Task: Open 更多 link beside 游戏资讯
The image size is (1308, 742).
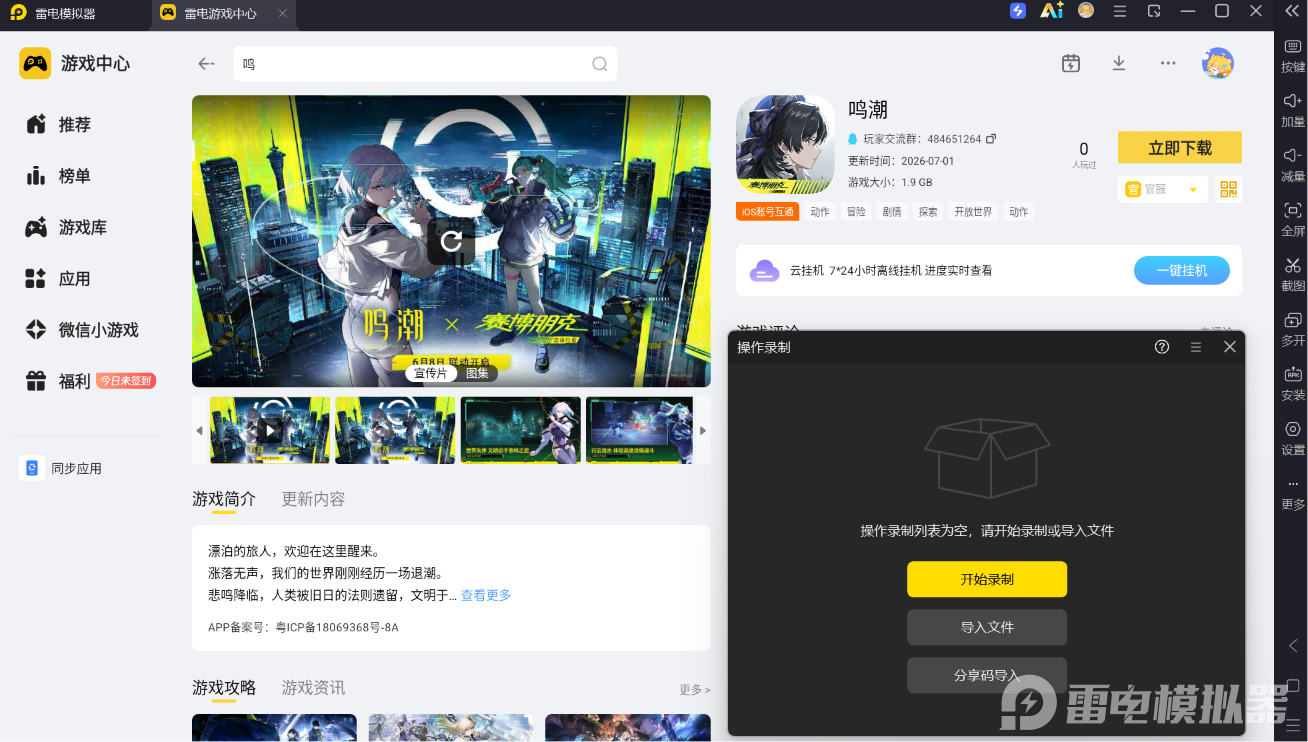Action: (695, 690)
